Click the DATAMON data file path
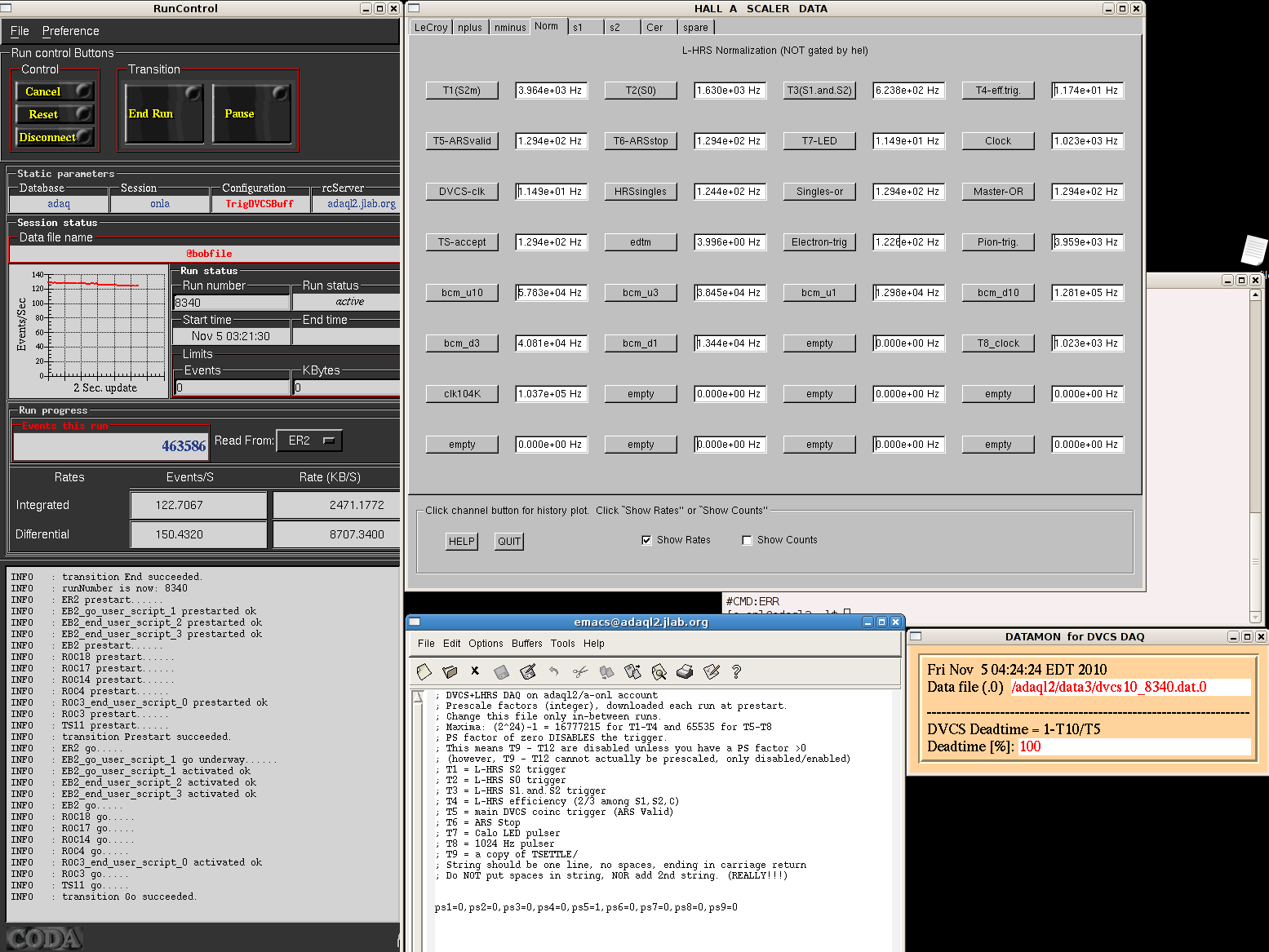1269x952 pixels. click(x=1109, y=687)
